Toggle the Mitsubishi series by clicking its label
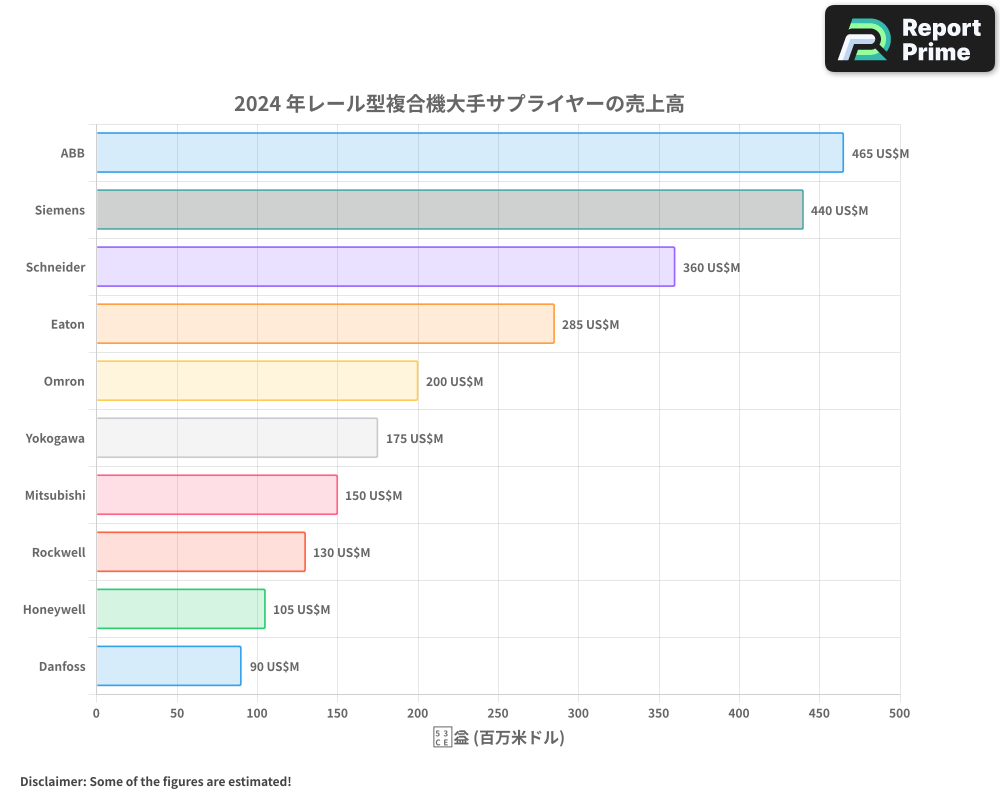This screenshot has height=800, width=1000. point(55,495)
